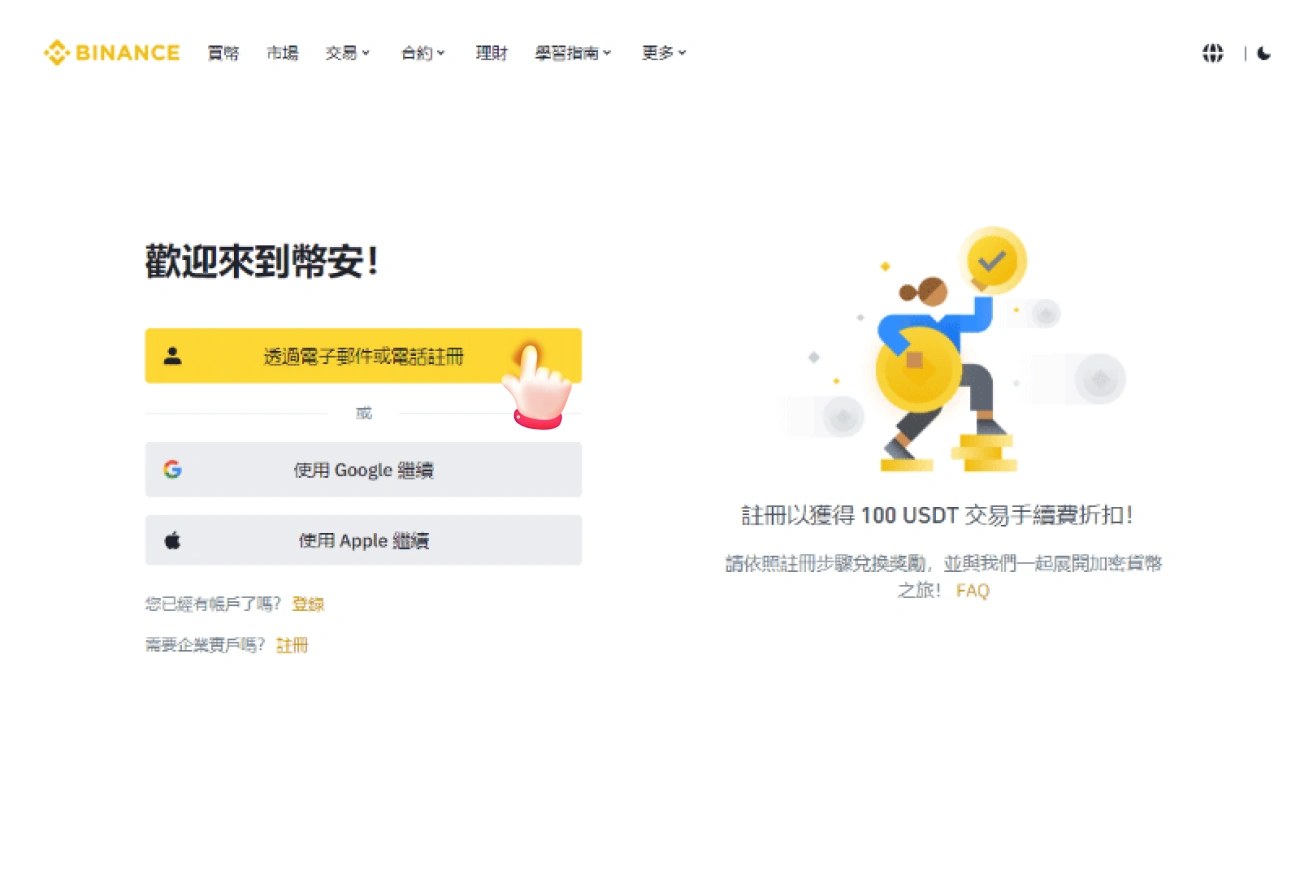Viewport: 1300px width, 886px height.
Task: Expand the 學習指南 dropdown menu
Action: 573,53
